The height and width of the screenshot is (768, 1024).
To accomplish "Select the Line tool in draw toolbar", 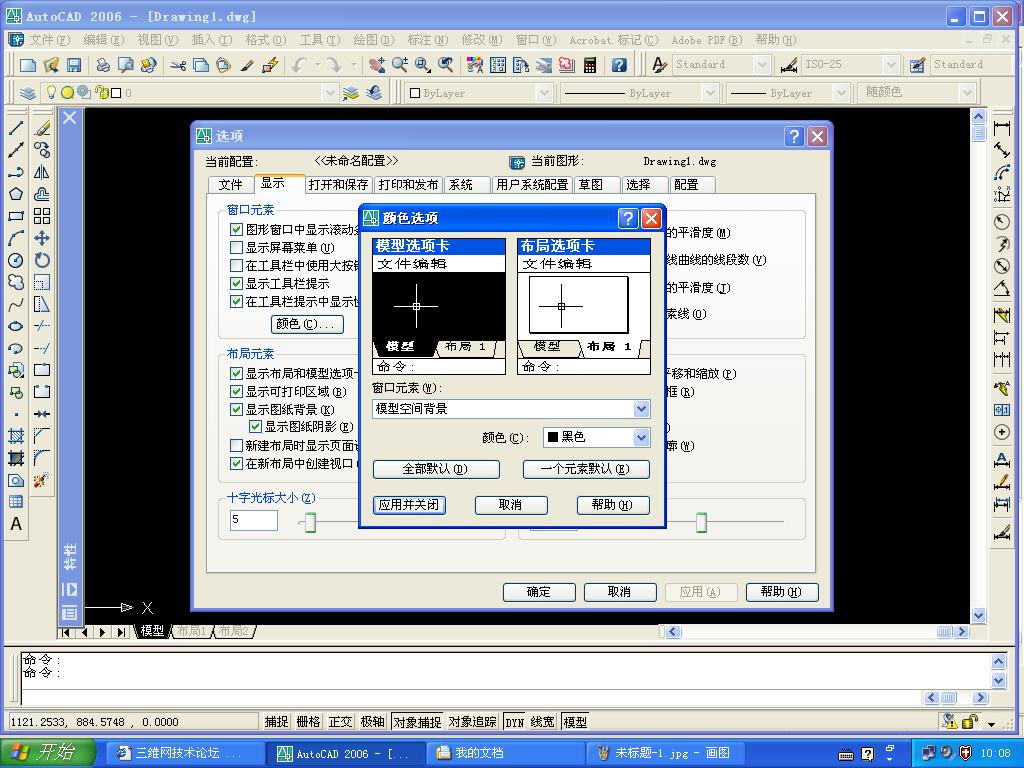I will pyautogui.click(x=16, y=128).
